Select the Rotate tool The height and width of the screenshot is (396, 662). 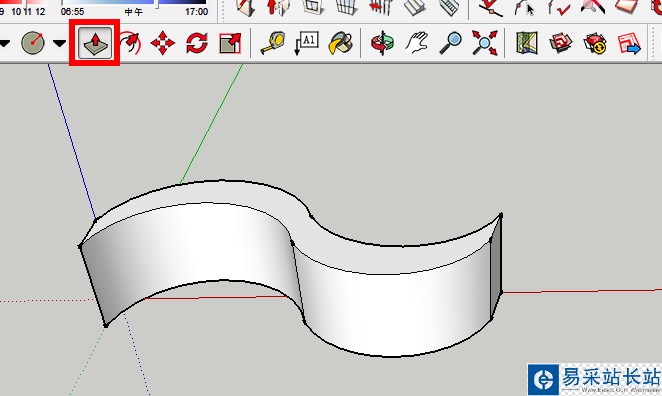tap(197, 43)
